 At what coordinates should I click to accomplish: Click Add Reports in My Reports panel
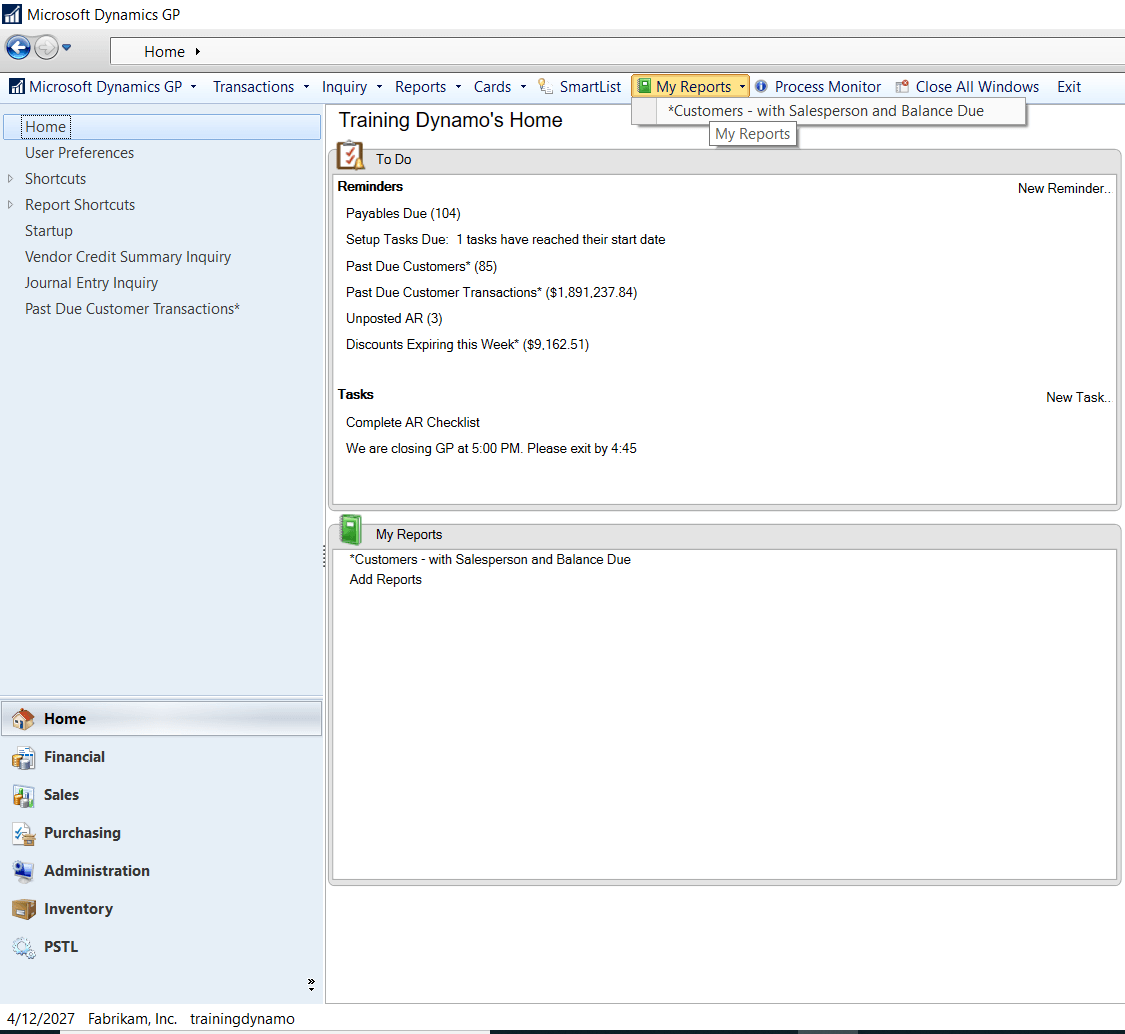(x=385, y=579)
